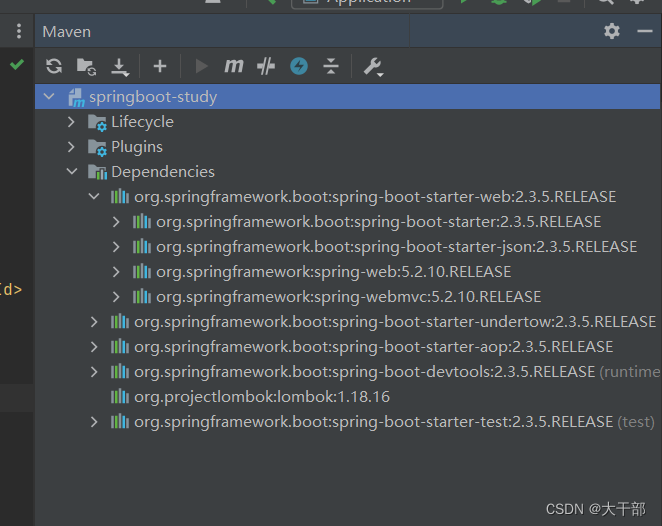662x526 pixels.
Task: Hide the Maven tool window
Action: [645, 31]
